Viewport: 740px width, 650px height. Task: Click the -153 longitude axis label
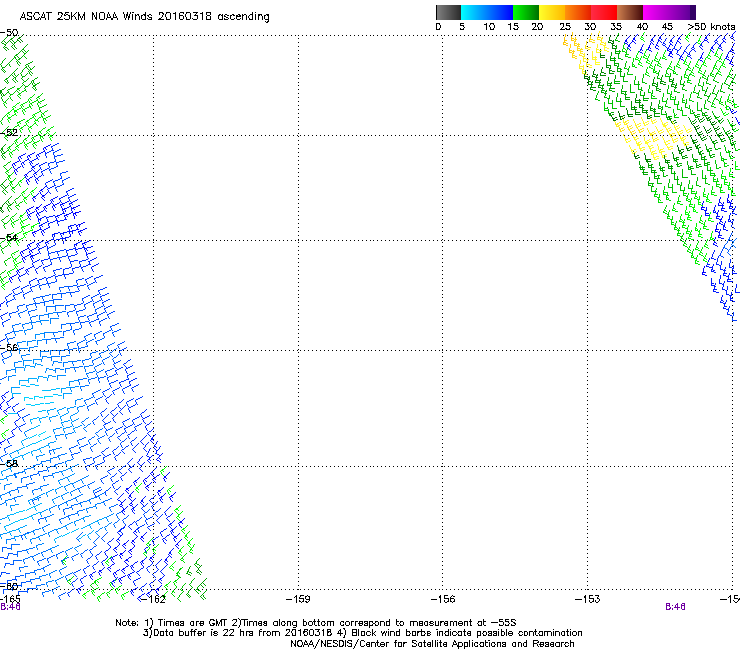588,599
